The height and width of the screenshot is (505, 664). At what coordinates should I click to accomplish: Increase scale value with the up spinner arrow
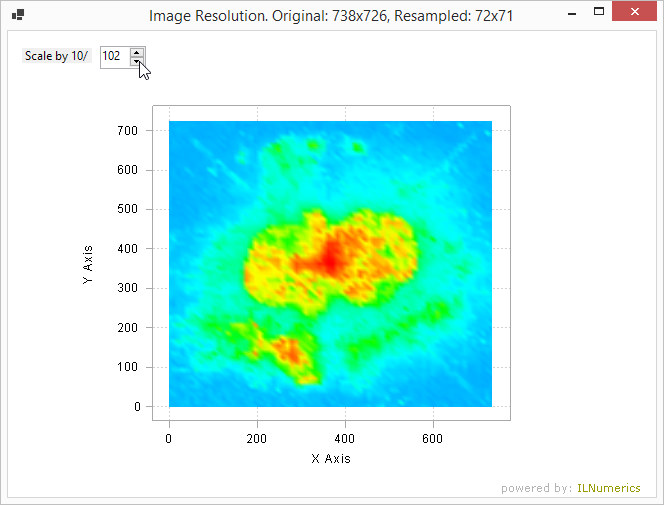click(137, 52)
